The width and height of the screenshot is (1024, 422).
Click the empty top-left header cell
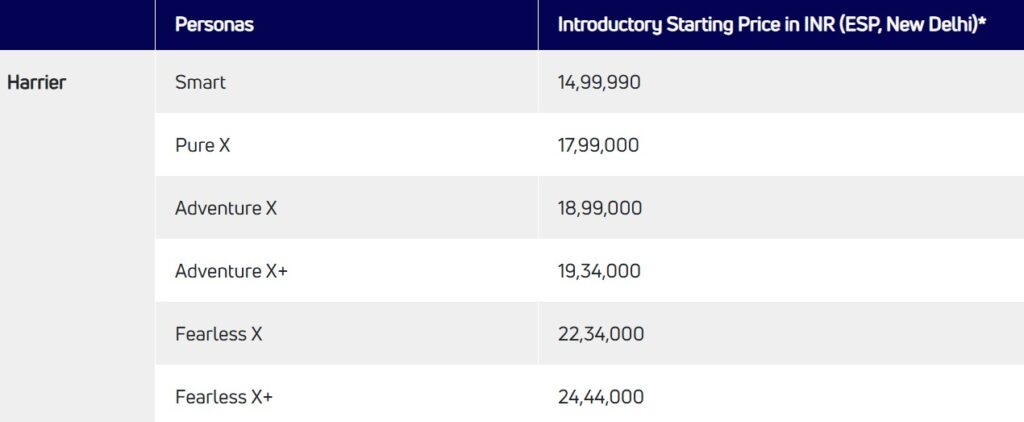tap(77, 25)
